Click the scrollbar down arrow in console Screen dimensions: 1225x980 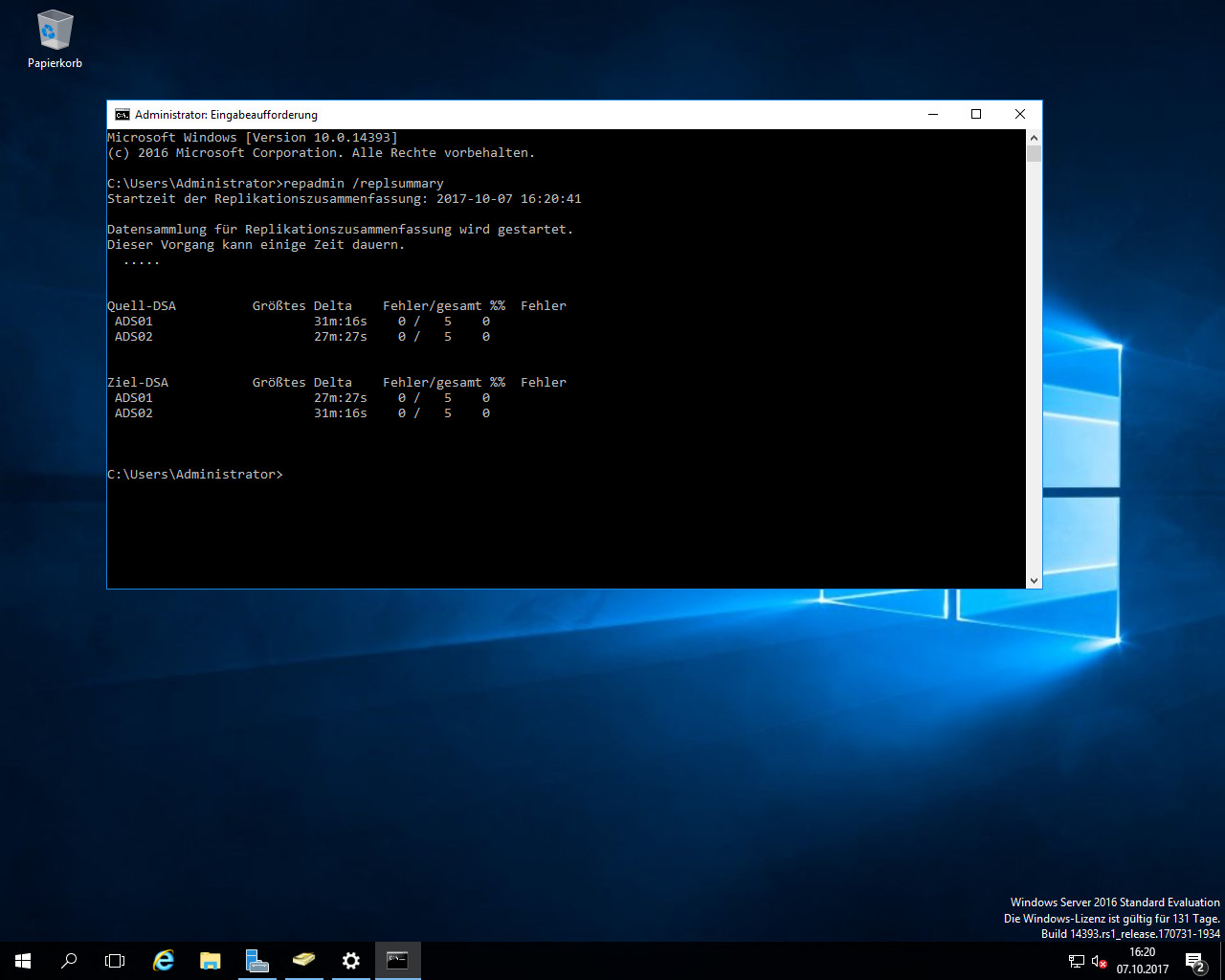point(1034,581)
